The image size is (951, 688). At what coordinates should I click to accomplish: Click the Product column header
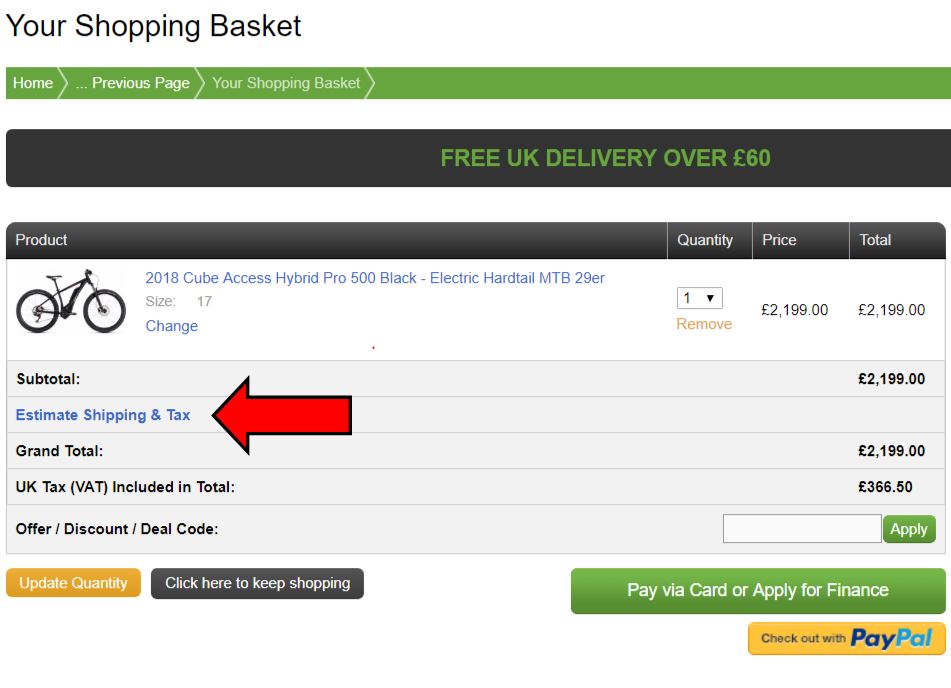42,240
